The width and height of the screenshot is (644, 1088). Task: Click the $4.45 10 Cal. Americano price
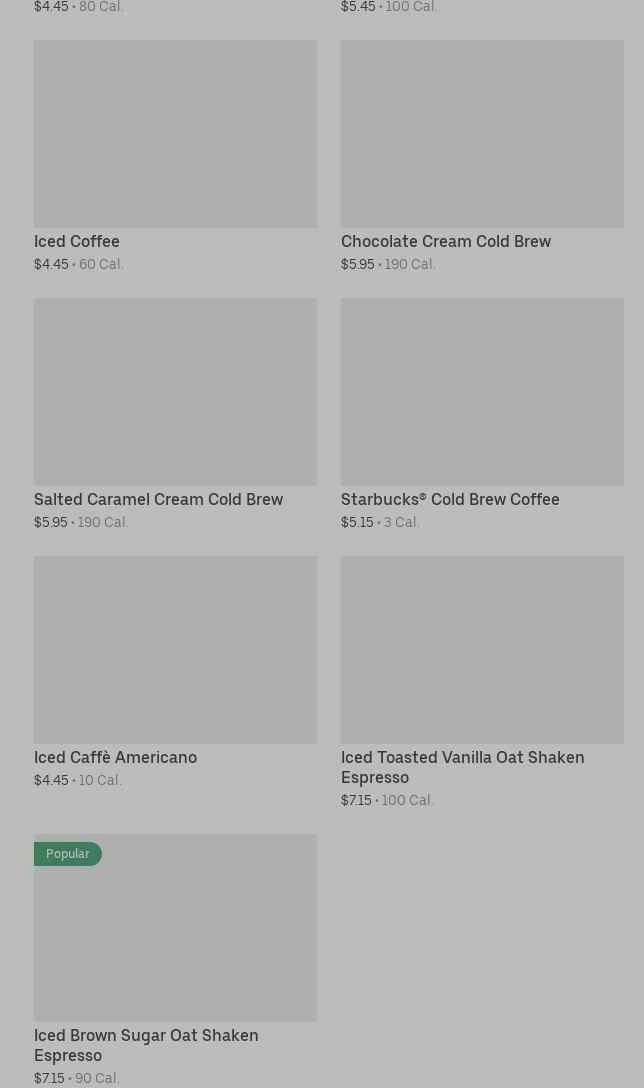coord(78,781)
